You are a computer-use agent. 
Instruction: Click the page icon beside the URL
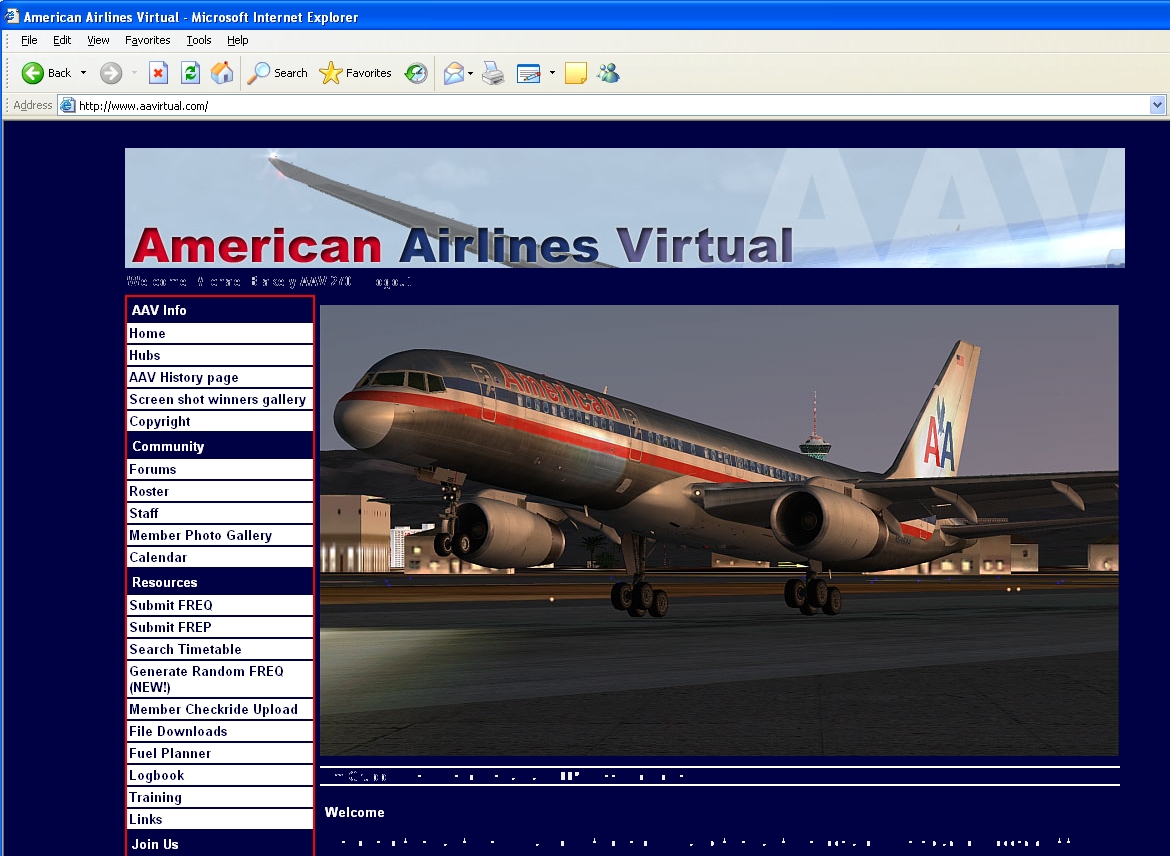coord(67,105)
